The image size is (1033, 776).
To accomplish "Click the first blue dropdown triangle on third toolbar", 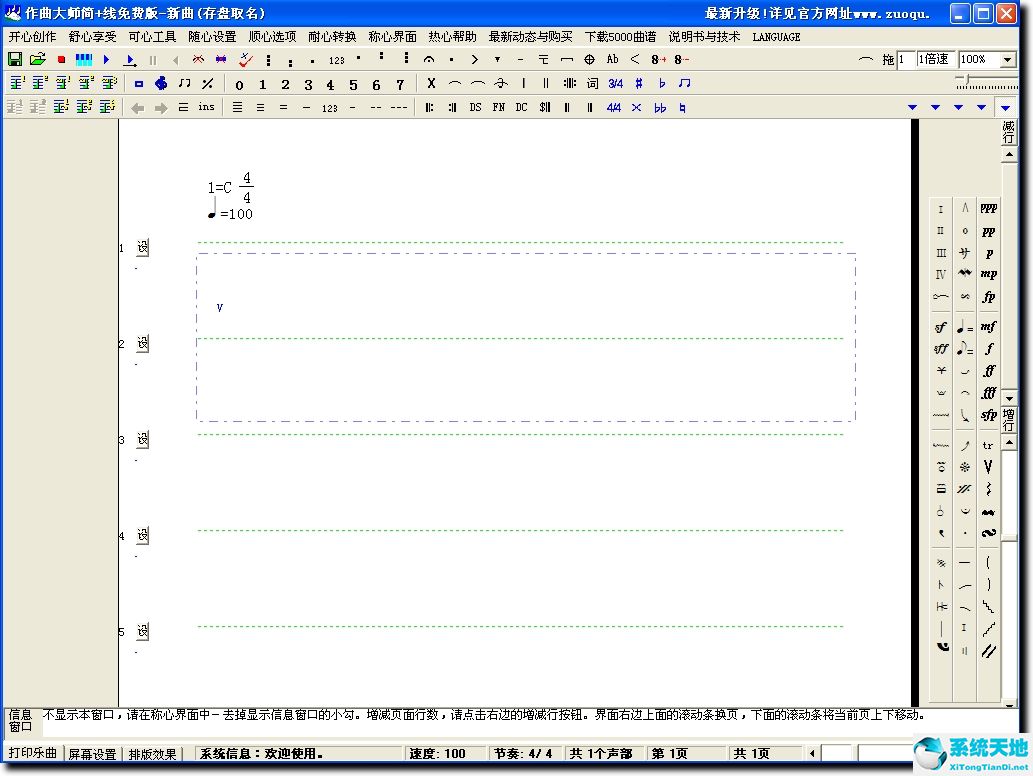I will [912, 107].
